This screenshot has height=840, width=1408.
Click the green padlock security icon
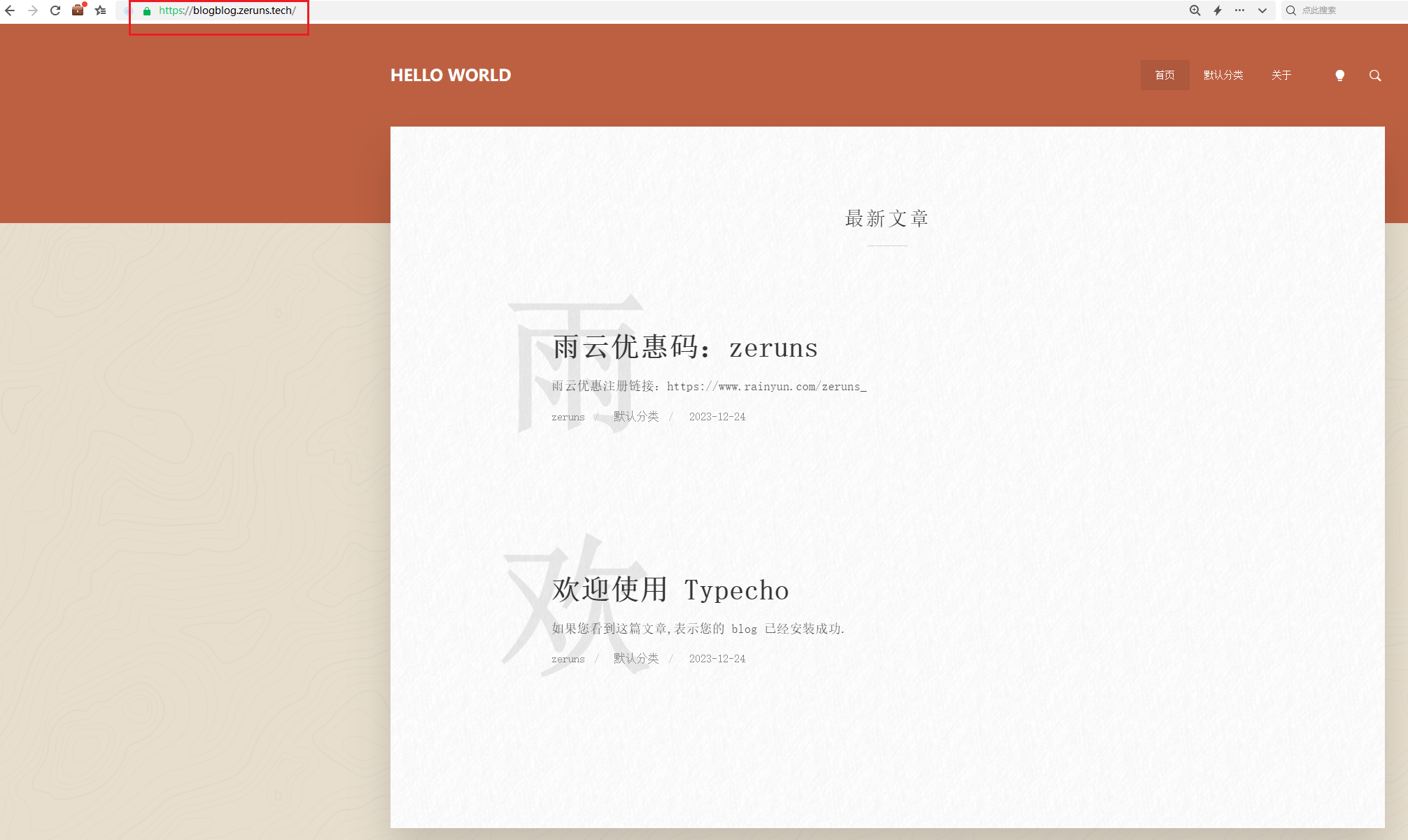[x=147, y=11]
